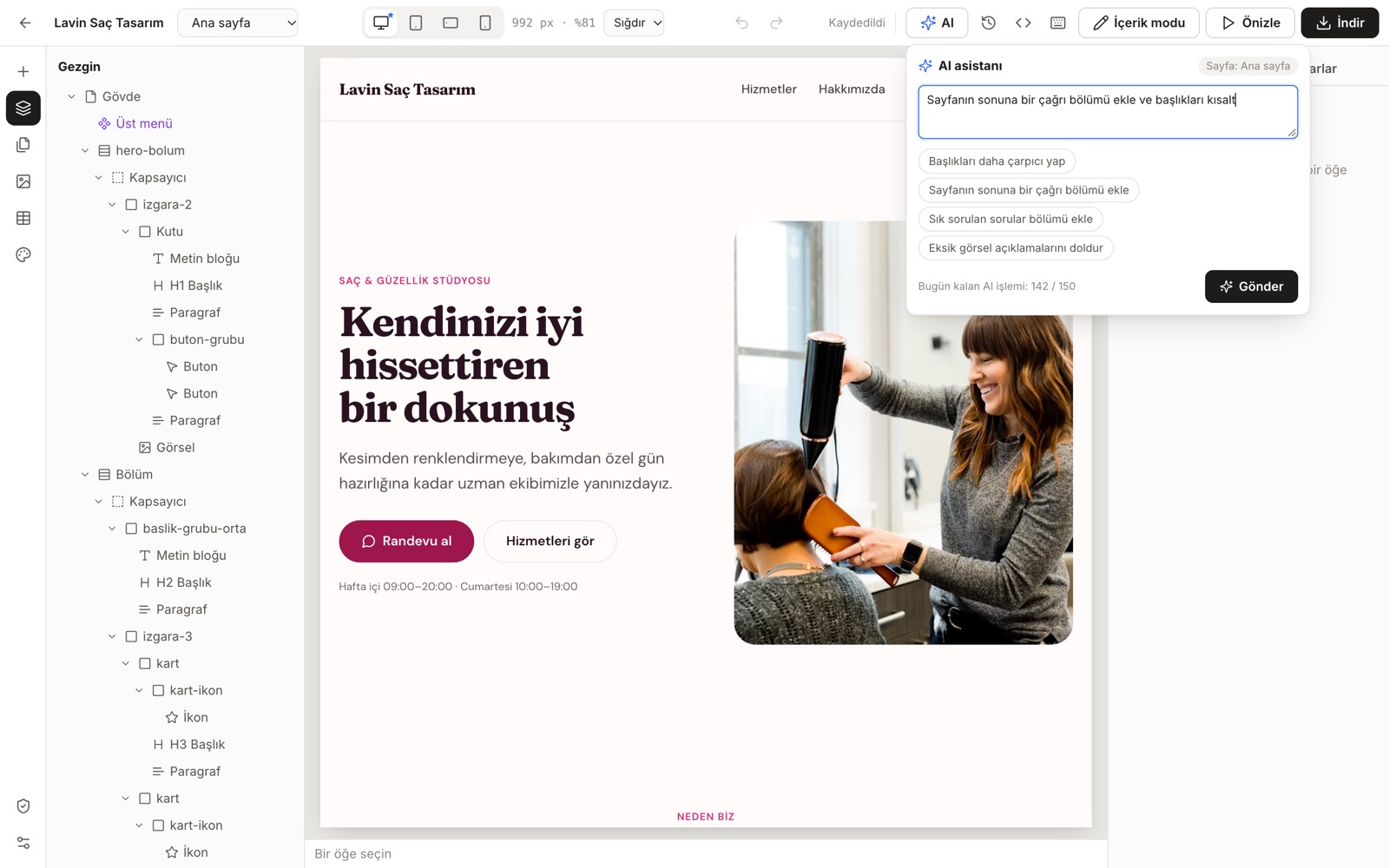The width and height of the screenshot is (1389, 868).
Task: Open the color palette styles icon
Action: click(x=23, y=254)
